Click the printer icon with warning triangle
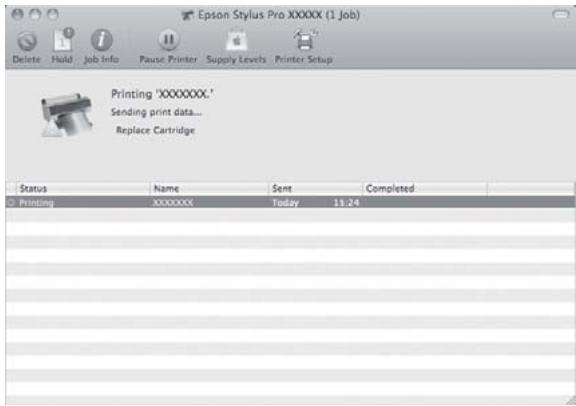576x406 pixels. click(66, 115)
